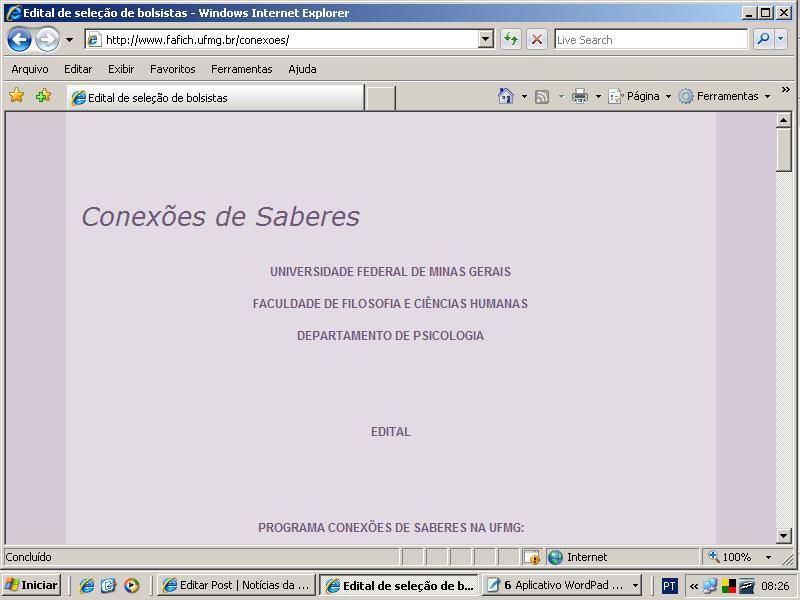Click the Print icon
The height and width of the screenshot is (600, 800).
(x=580, y=96)
